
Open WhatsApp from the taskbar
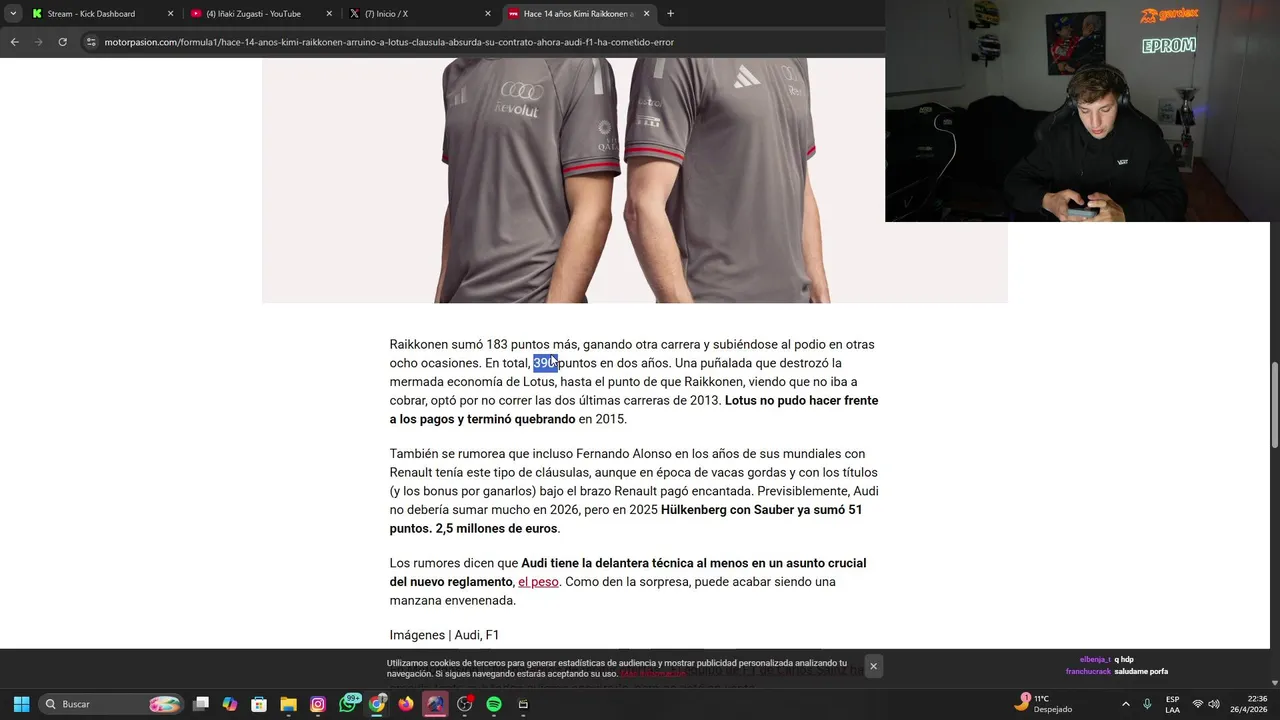[x=347, y=704]
